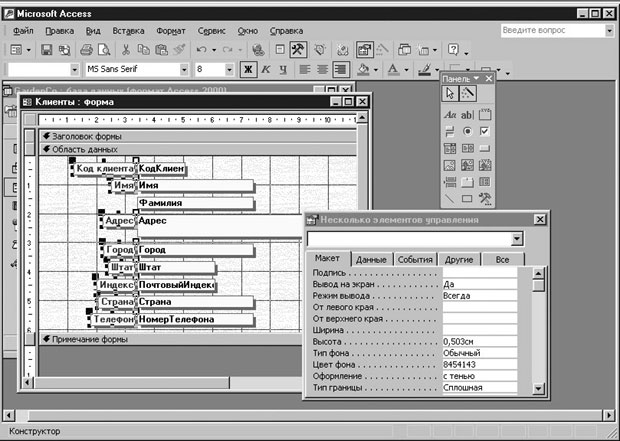Click the Область данных section bar

click(198, 150)
